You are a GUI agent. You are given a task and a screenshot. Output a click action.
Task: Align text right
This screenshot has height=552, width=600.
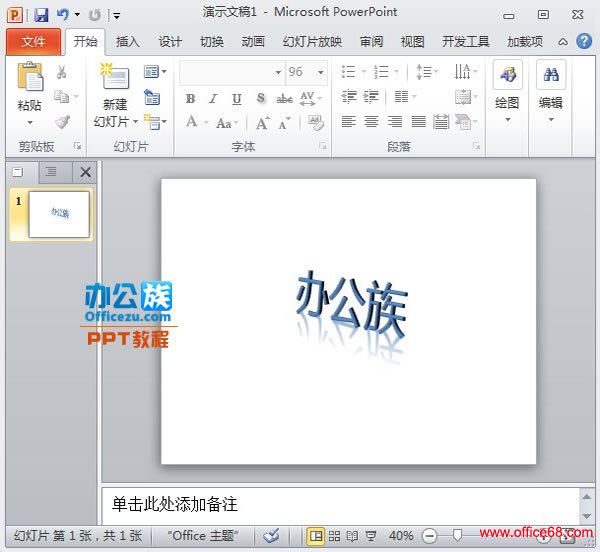coord(395,122)
